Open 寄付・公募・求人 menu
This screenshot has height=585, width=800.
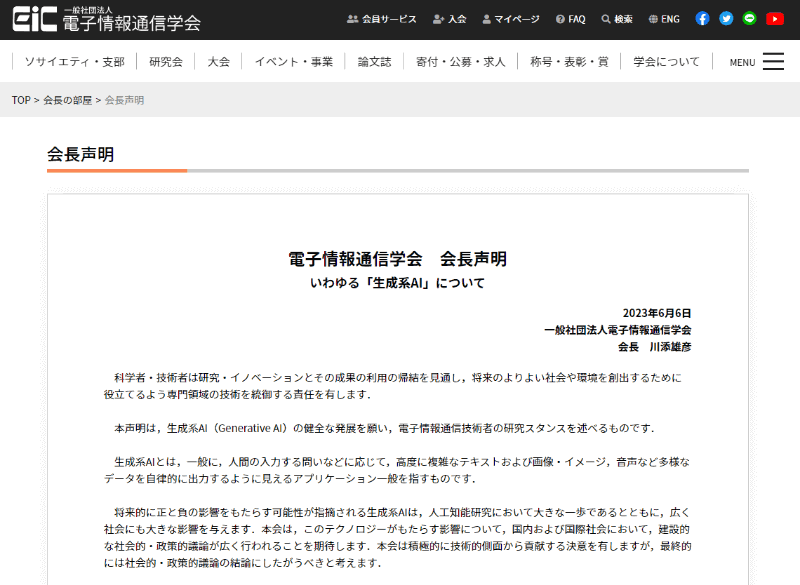pos(460,62)
